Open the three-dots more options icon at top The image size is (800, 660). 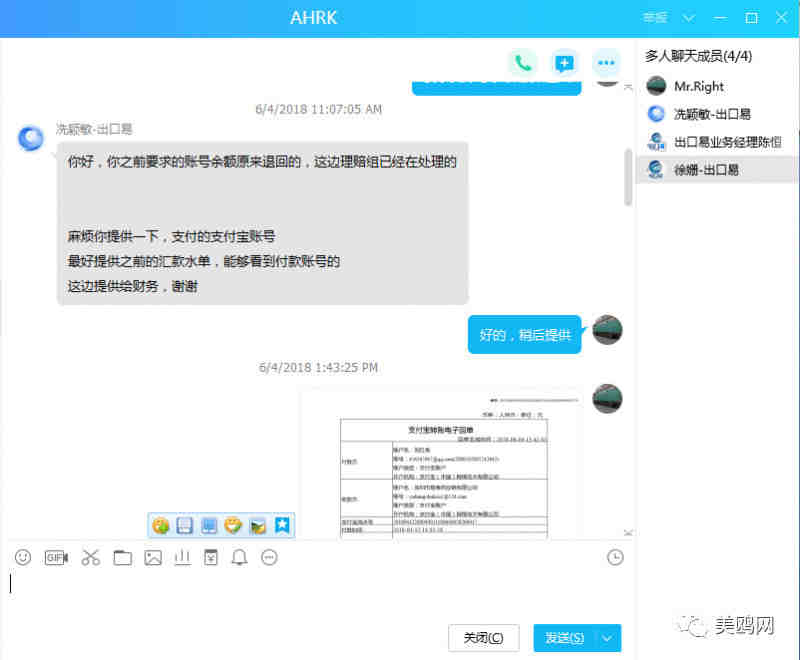click(x=606, y=63)
